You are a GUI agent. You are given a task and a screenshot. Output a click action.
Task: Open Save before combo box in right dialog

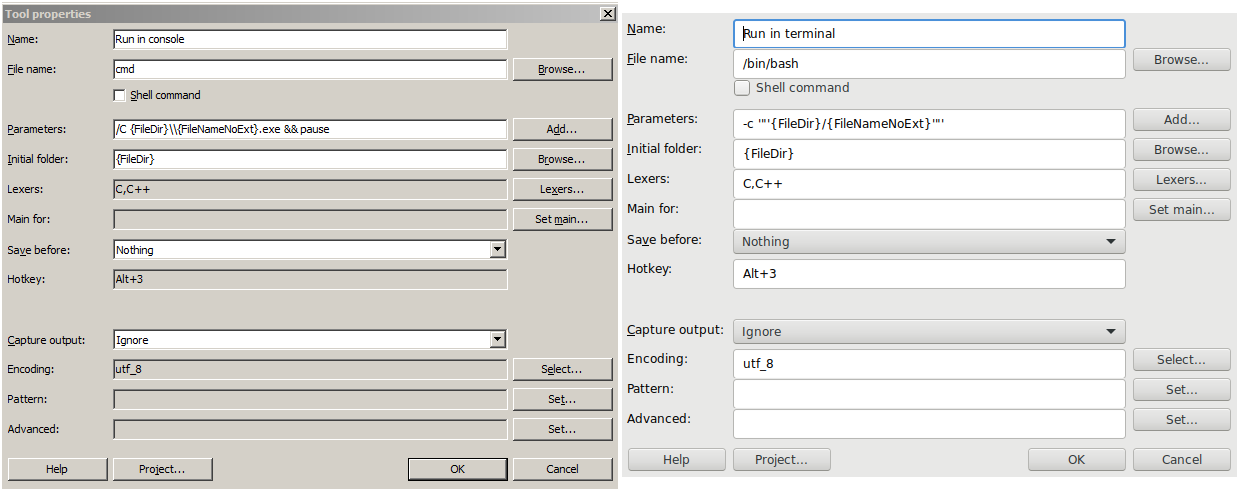coord(929,241)
